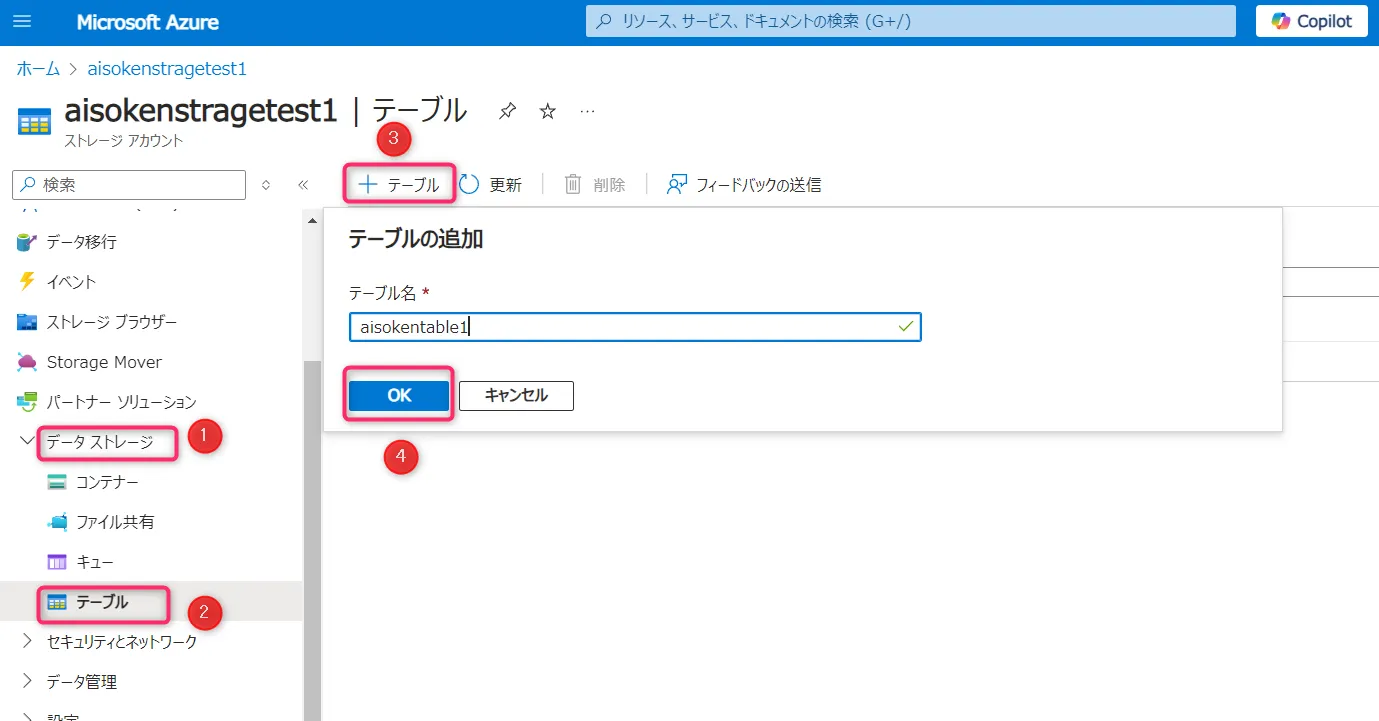Pin this page using the pin icon
1379x721 pixels.
click(508, 111)
